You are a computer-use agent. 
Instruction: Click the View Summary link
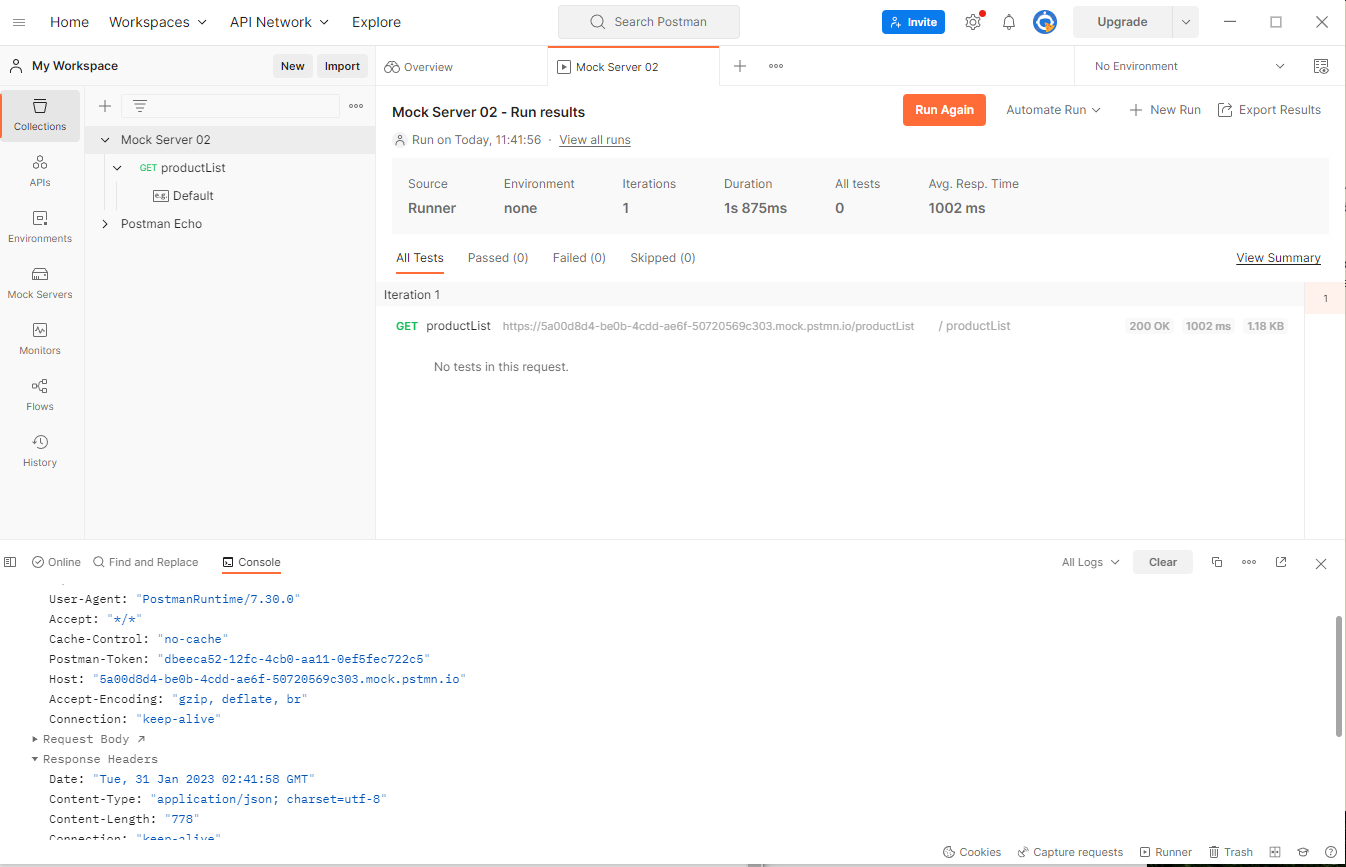1278,258
